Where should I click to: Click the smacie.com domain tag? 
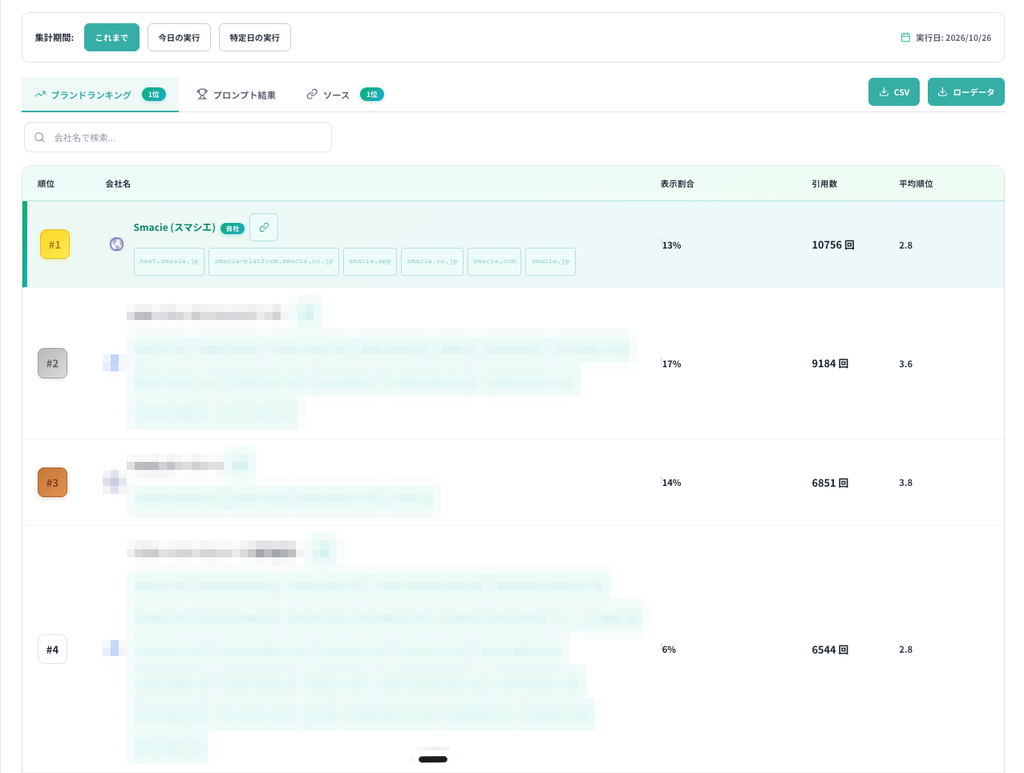[494, 261]
